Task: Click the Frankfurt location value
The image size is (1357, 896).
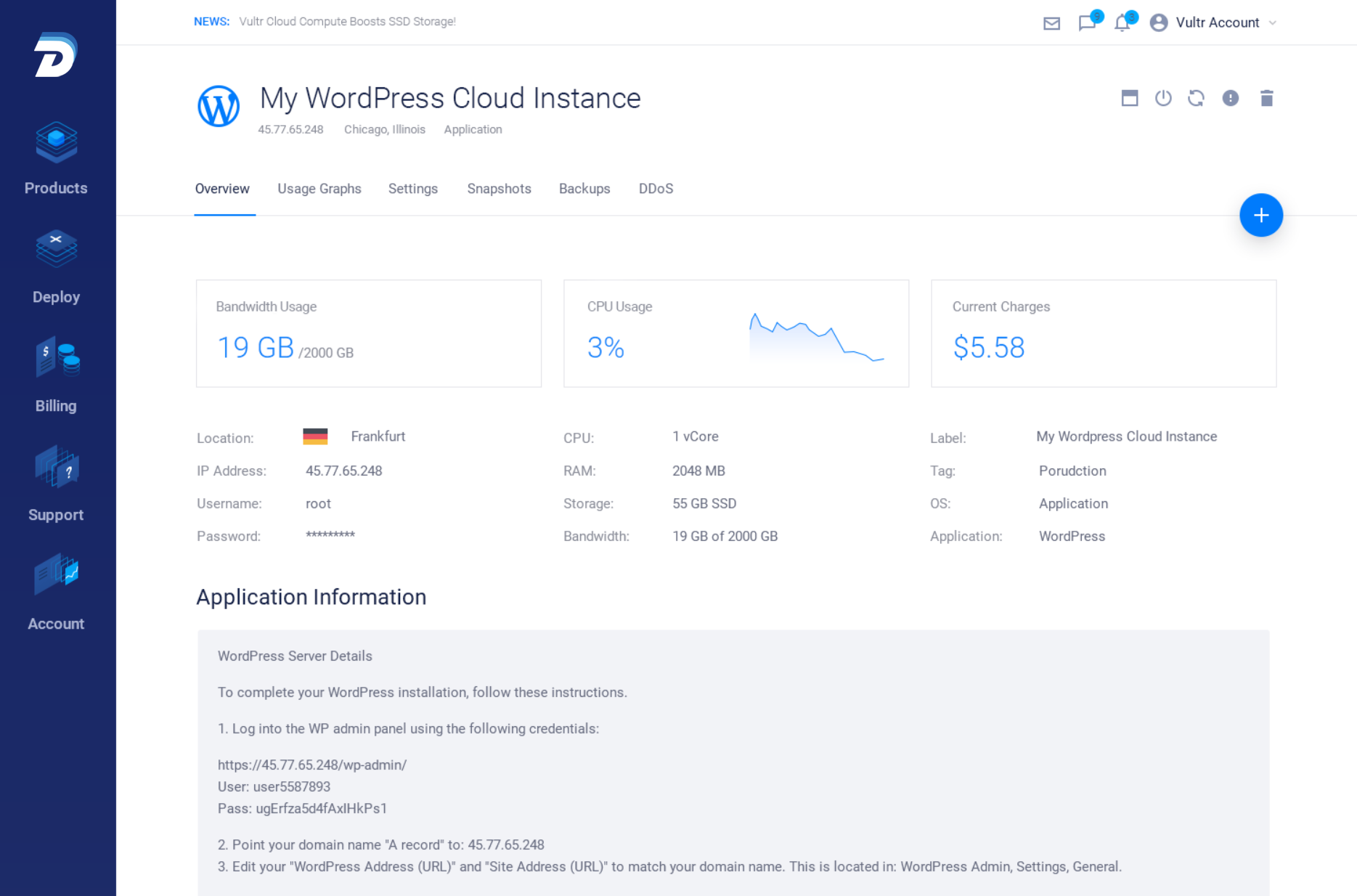Action: coord(378,436)
